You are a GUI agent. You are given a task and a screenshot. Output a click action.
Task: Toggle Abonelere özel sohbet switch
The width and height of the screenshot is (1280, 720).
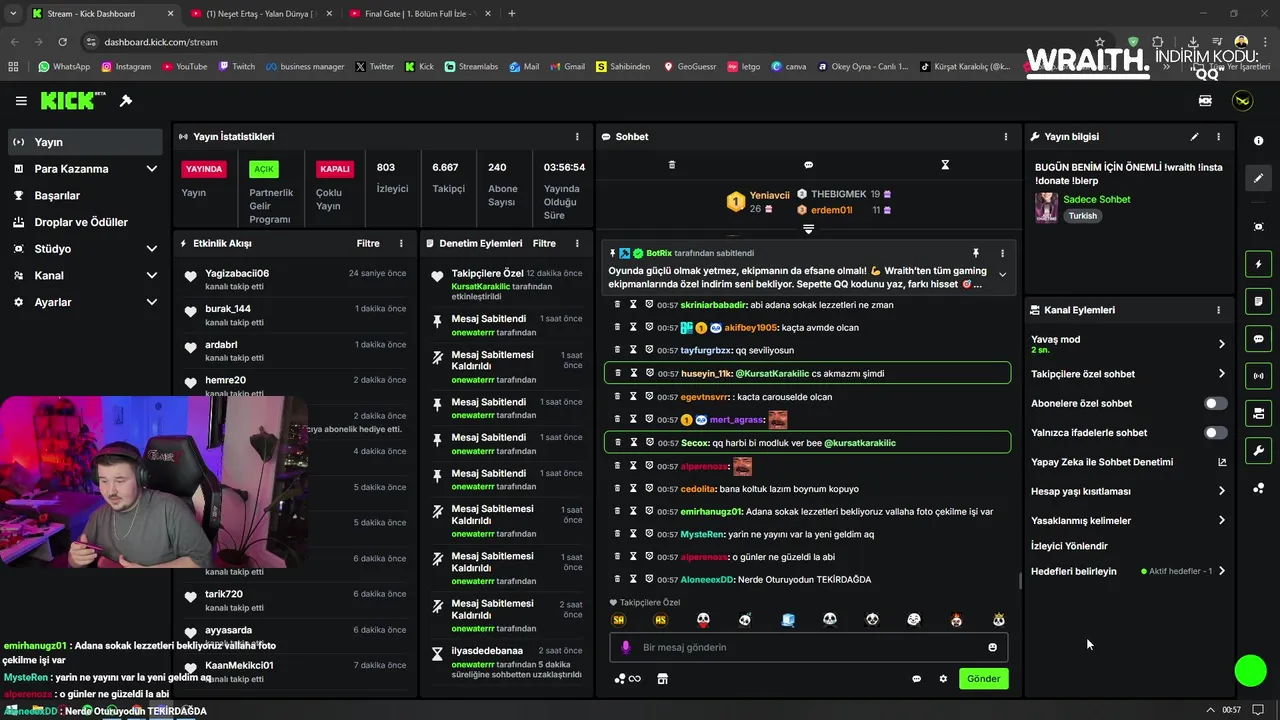(x=1215, y=404)
